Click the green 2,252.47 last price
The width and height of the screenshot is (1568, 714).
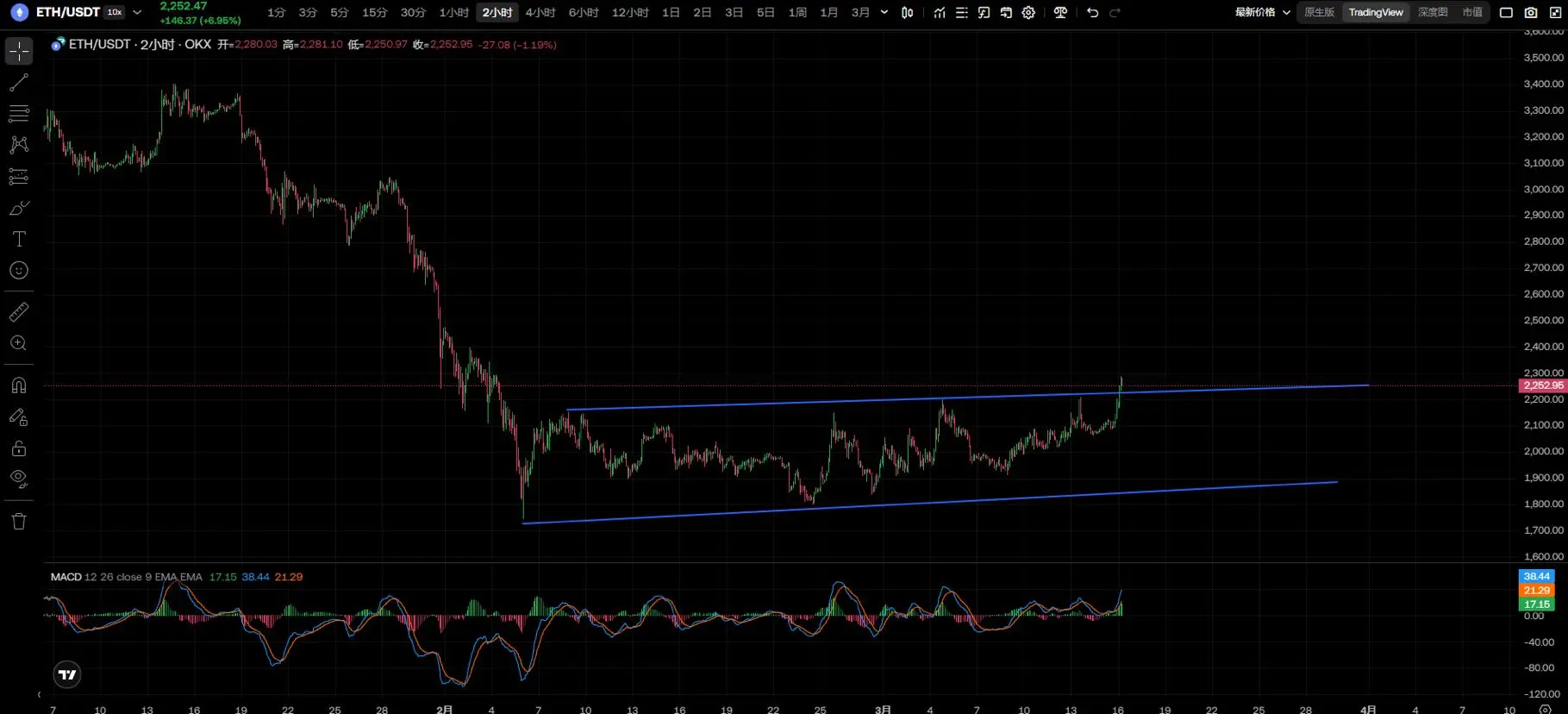pyautogui.click(x=184, y=6)
